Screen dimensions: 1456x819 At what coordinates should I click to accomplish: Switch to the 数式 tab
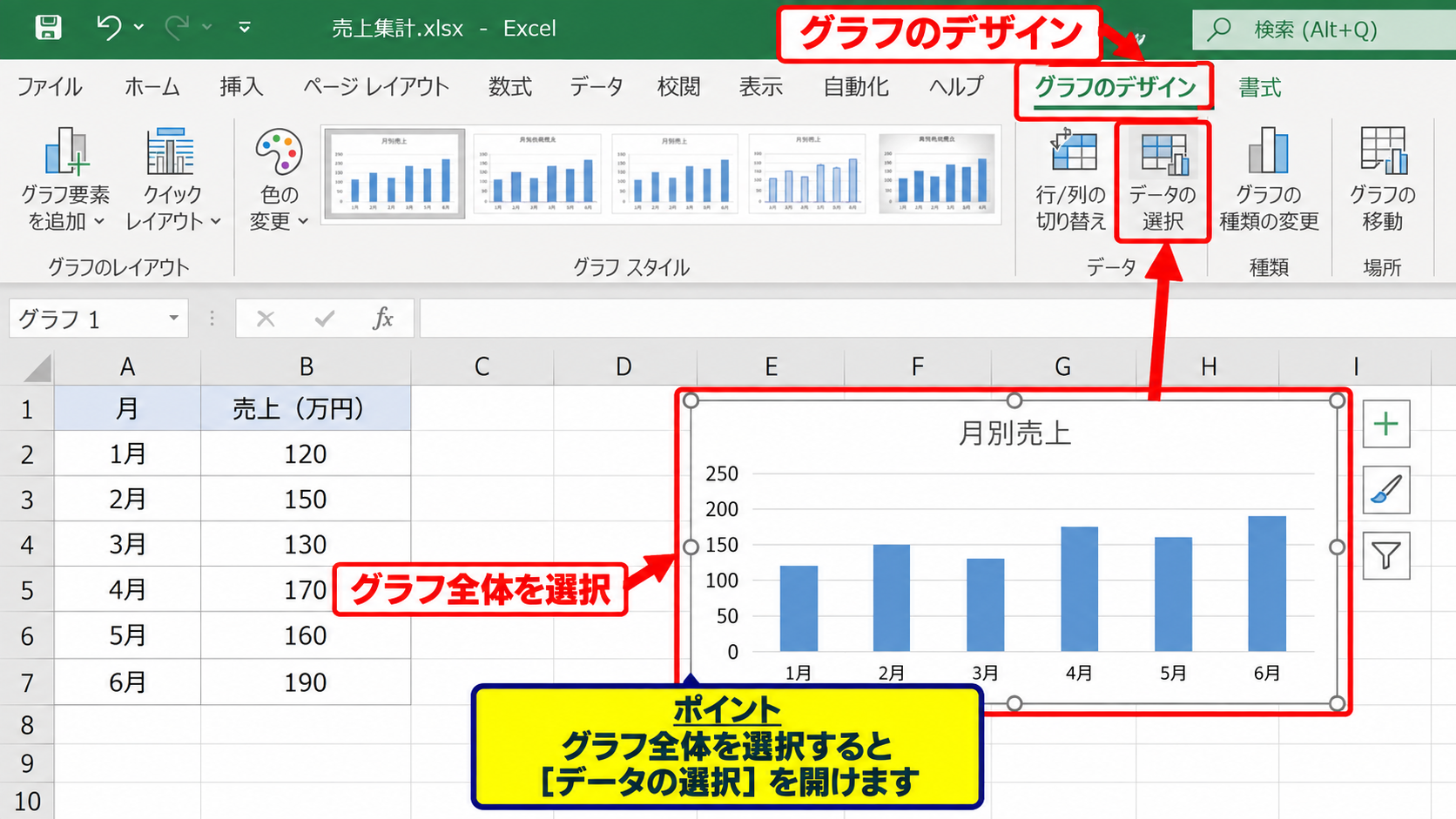pos(509,87)
